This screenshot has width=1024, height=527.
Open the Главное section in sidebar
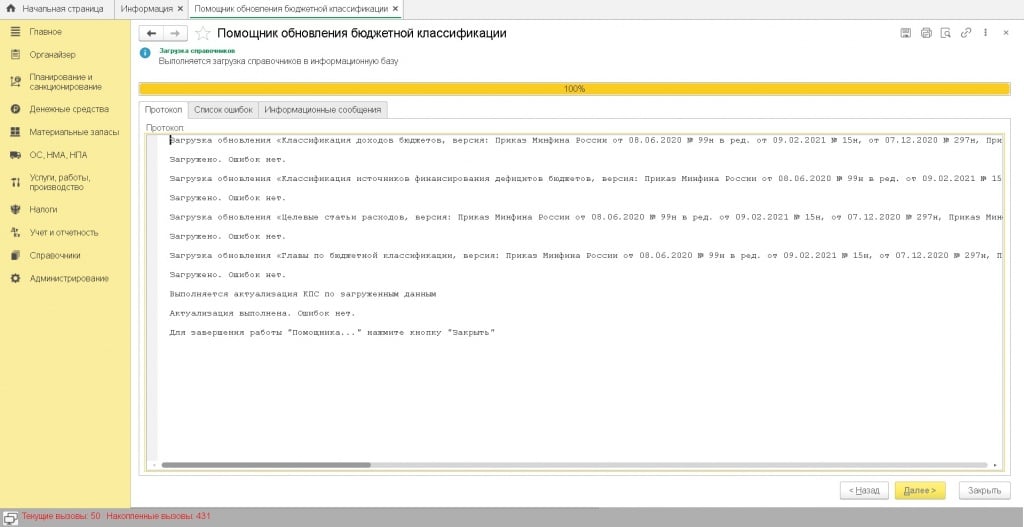point(45,31)
